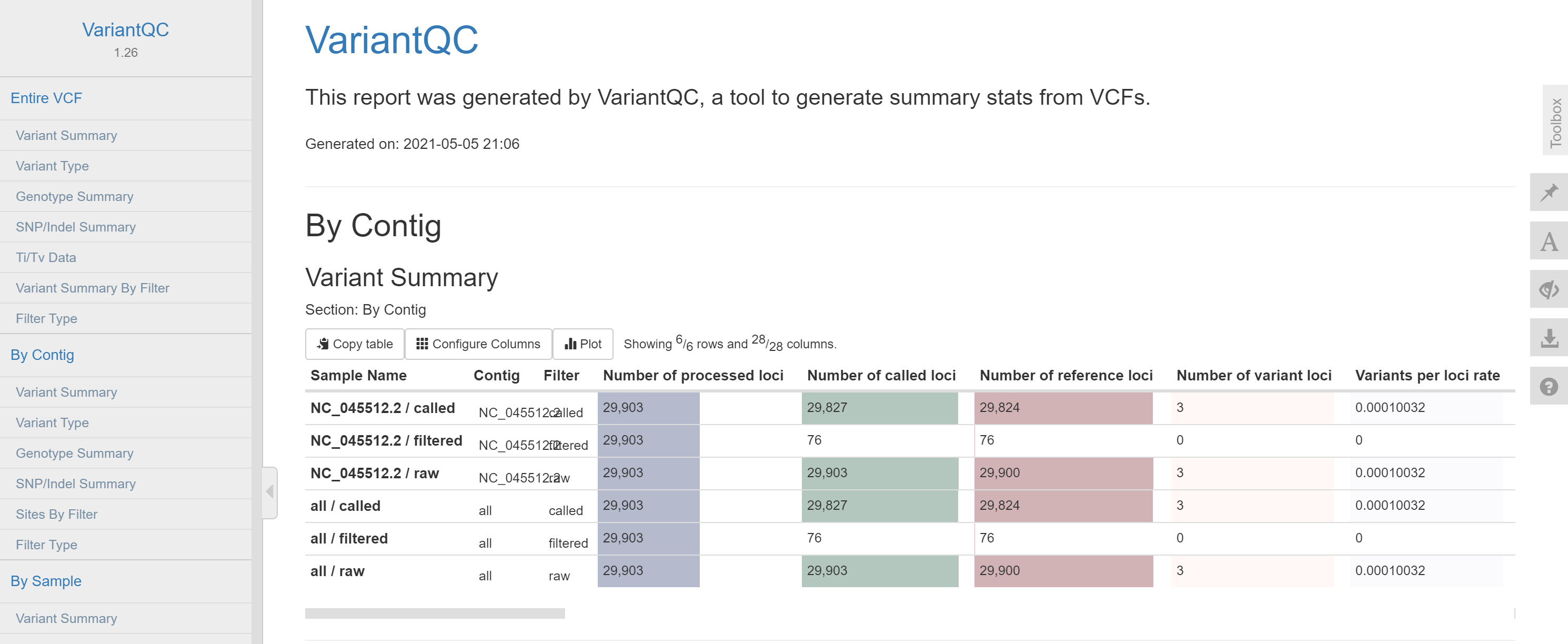This screenshot has width=1568, height=644.
Task: Open the help question mark icon
Action: 1549,387
